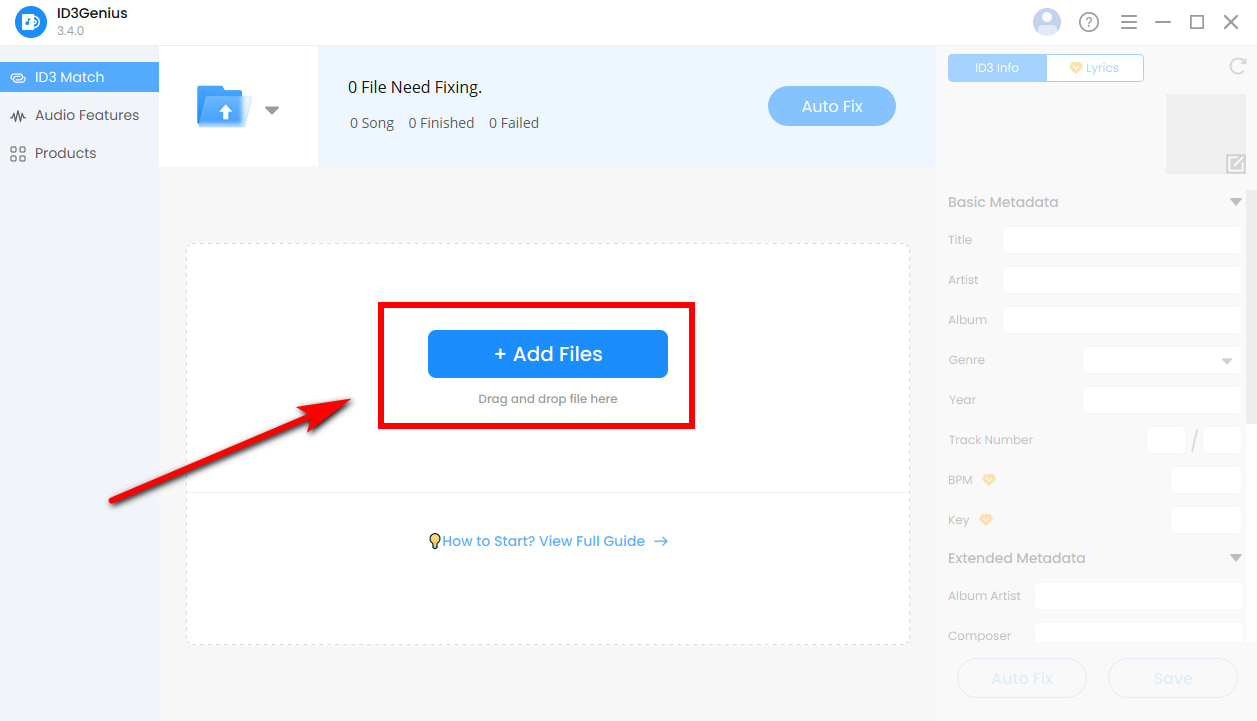Collapse the Extended Metadata section
This screenshot has height=721, width=1257.
[x=1235, y=558]
